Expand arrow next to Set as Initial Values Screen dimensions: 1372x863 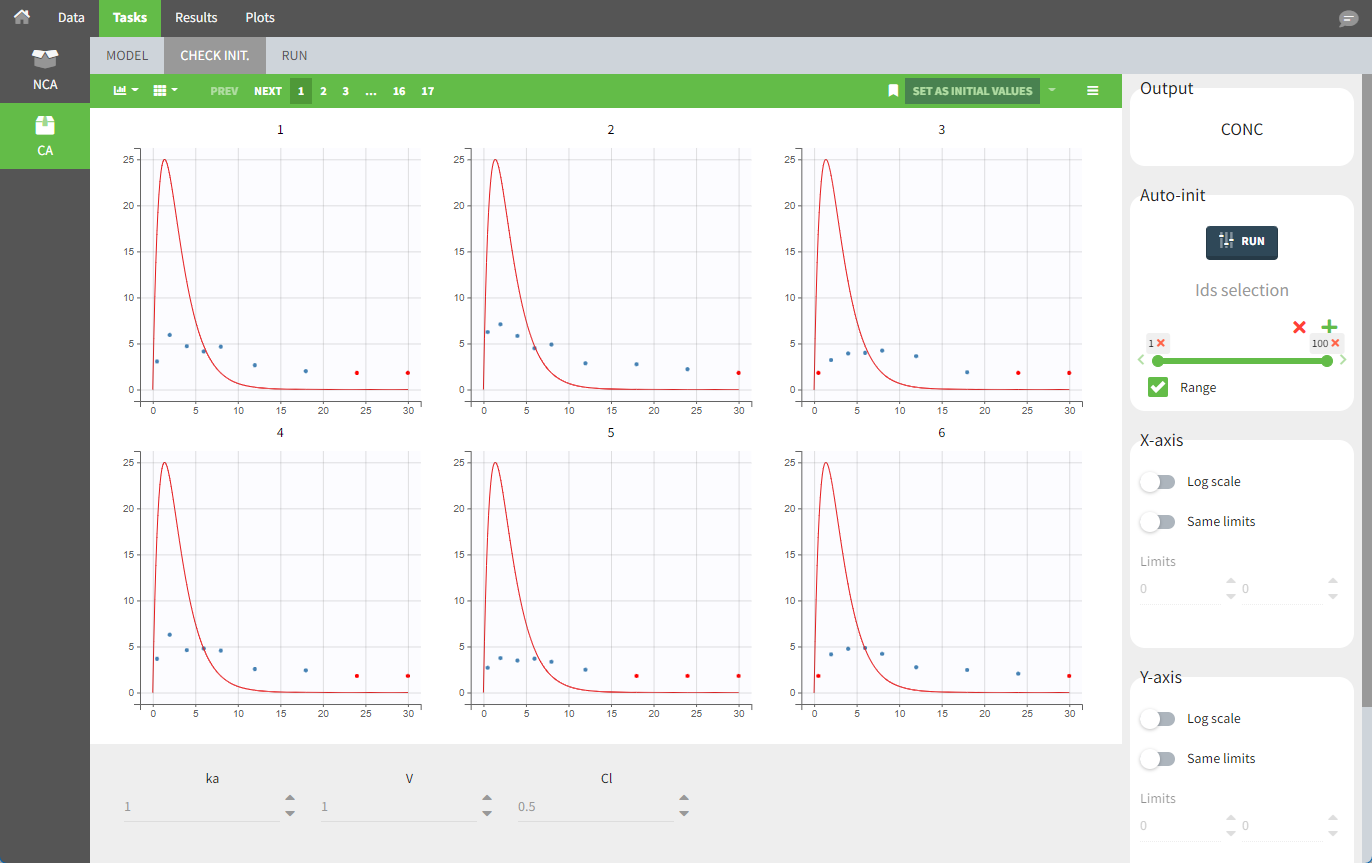point(1052,90)
